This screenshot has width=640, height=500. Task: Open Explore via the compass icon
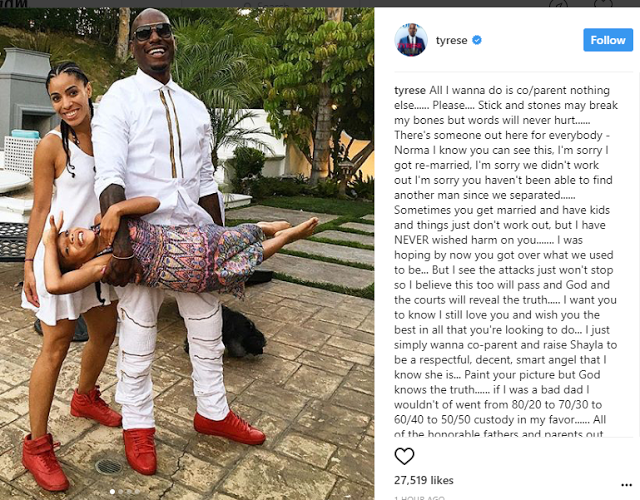click(558, 4)
